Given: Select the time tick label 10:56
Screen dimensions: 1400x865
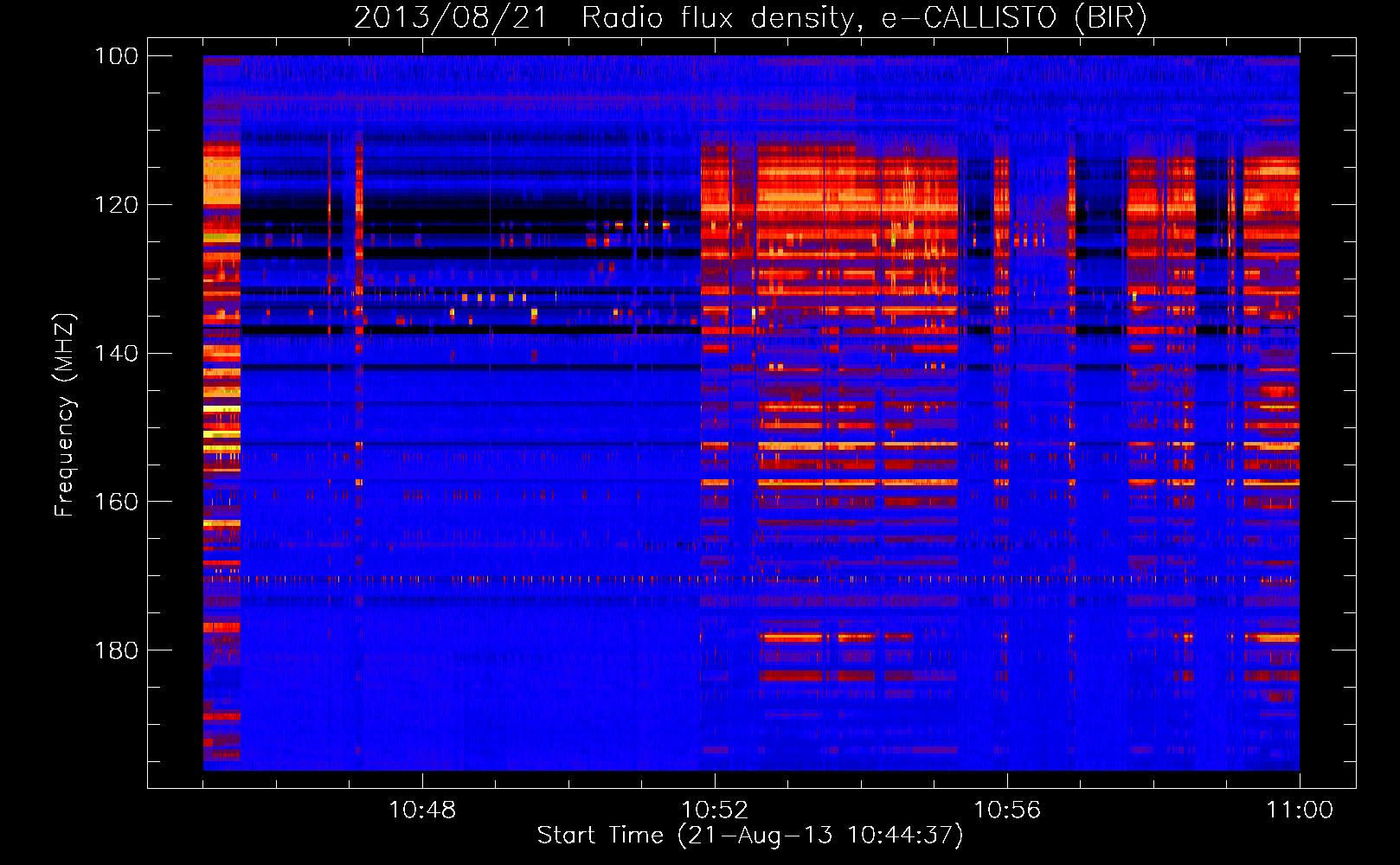Looking at the screenshot, I should click(x=1007, y=811).
